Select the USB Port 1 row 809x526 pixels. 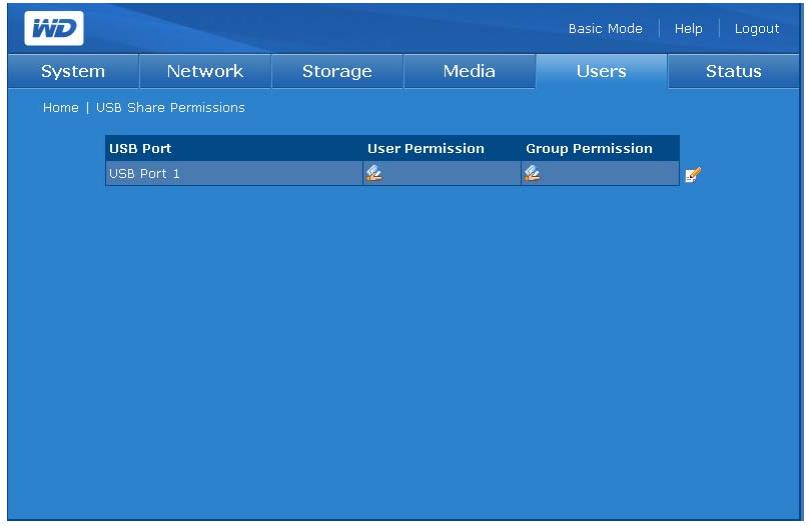(392, 173)
